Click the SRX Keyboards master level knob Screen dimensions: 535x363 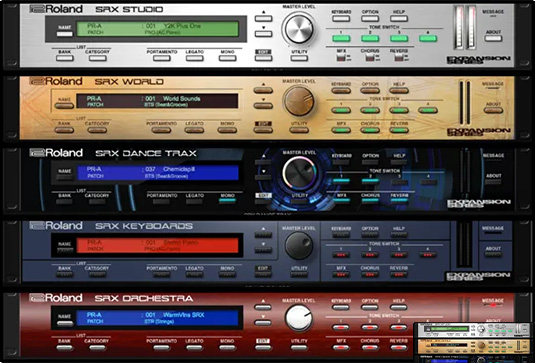click(299, 246)
